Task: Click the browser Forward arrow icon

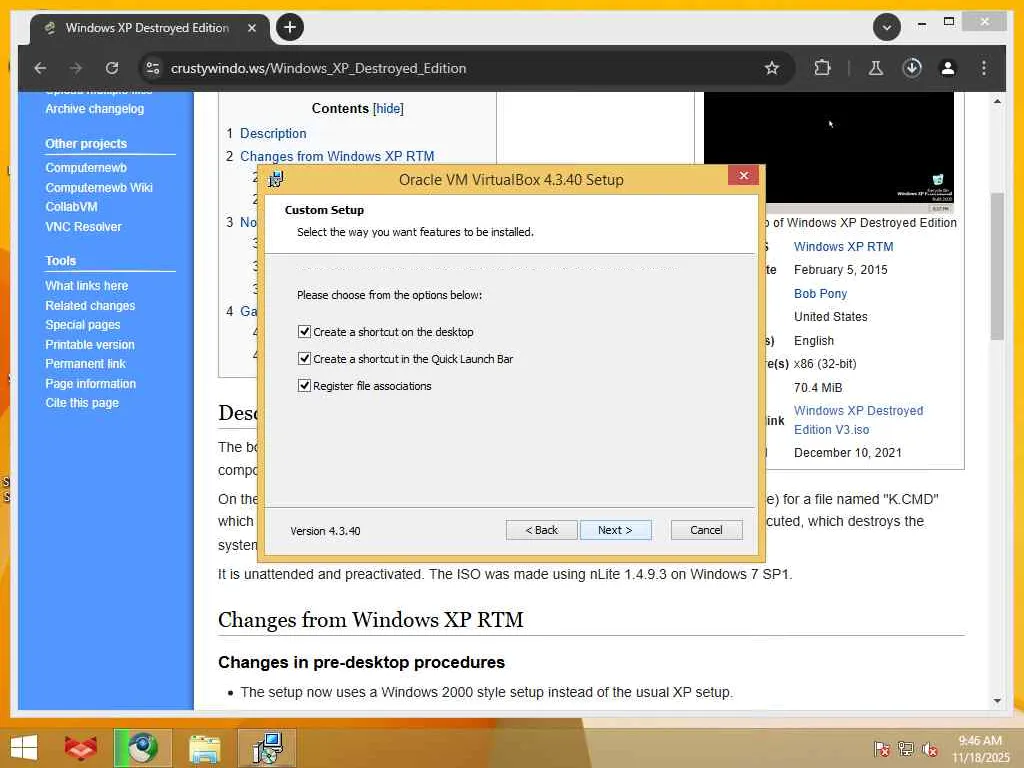Action: coord(76,68)
